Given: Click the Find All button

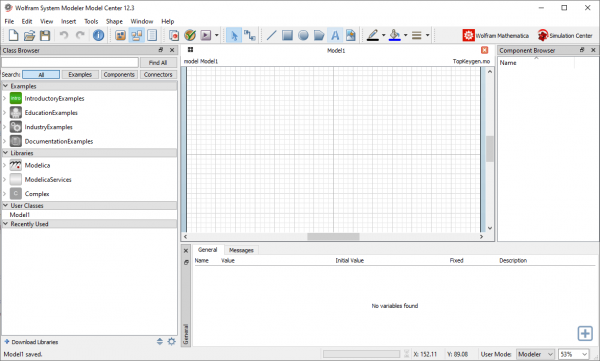Looking at the screenshot, I should pyautogui.click(x=158, y=62).
